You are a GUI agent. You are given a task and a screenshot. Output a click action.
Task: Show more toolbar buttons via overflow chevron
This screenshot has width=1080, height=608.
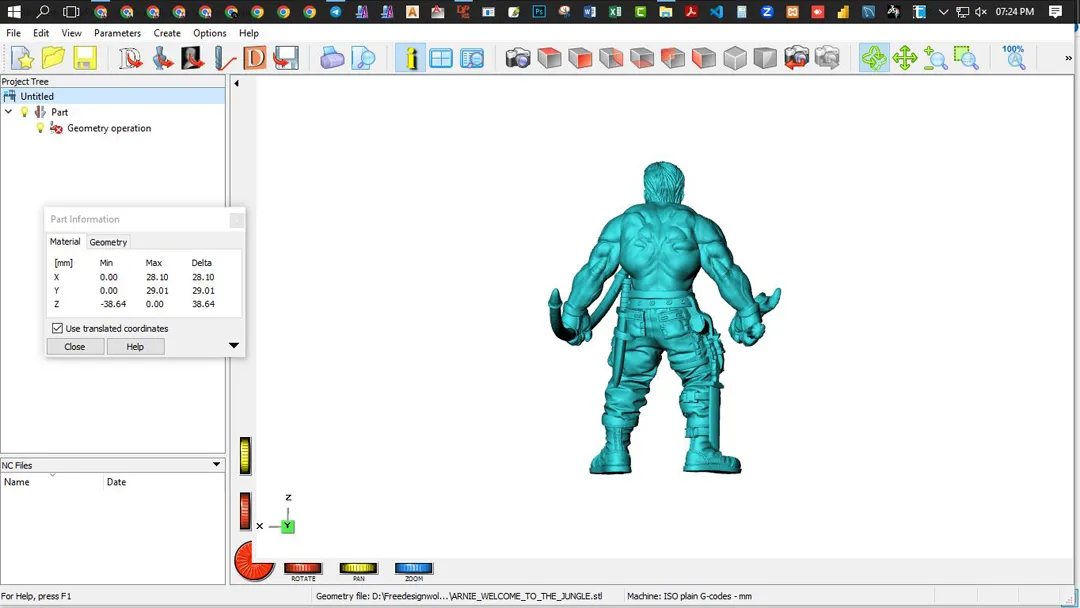click(x=1068, y=59)
